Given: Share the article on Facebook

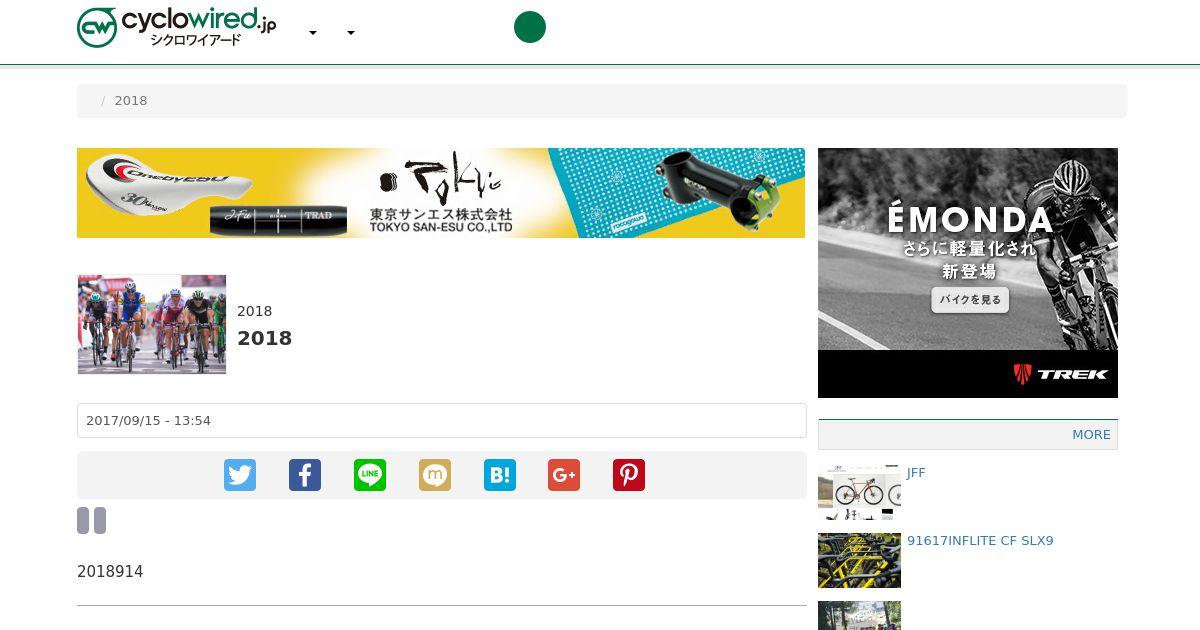Looking at the screenshot, I should tap(305, 475).
